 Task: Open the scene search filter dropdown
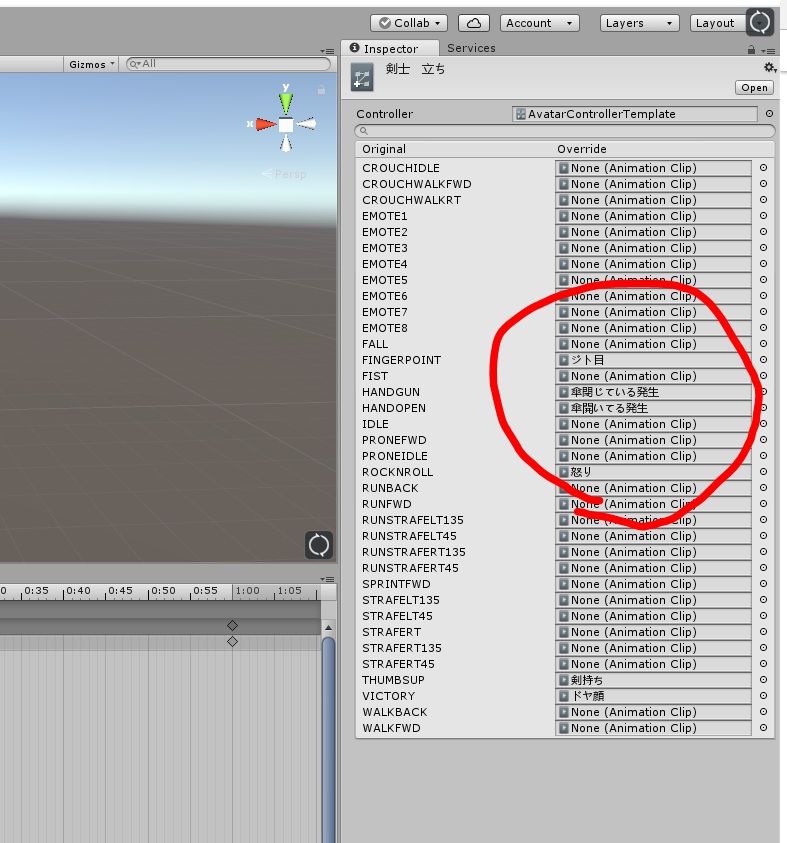[135, 64]
